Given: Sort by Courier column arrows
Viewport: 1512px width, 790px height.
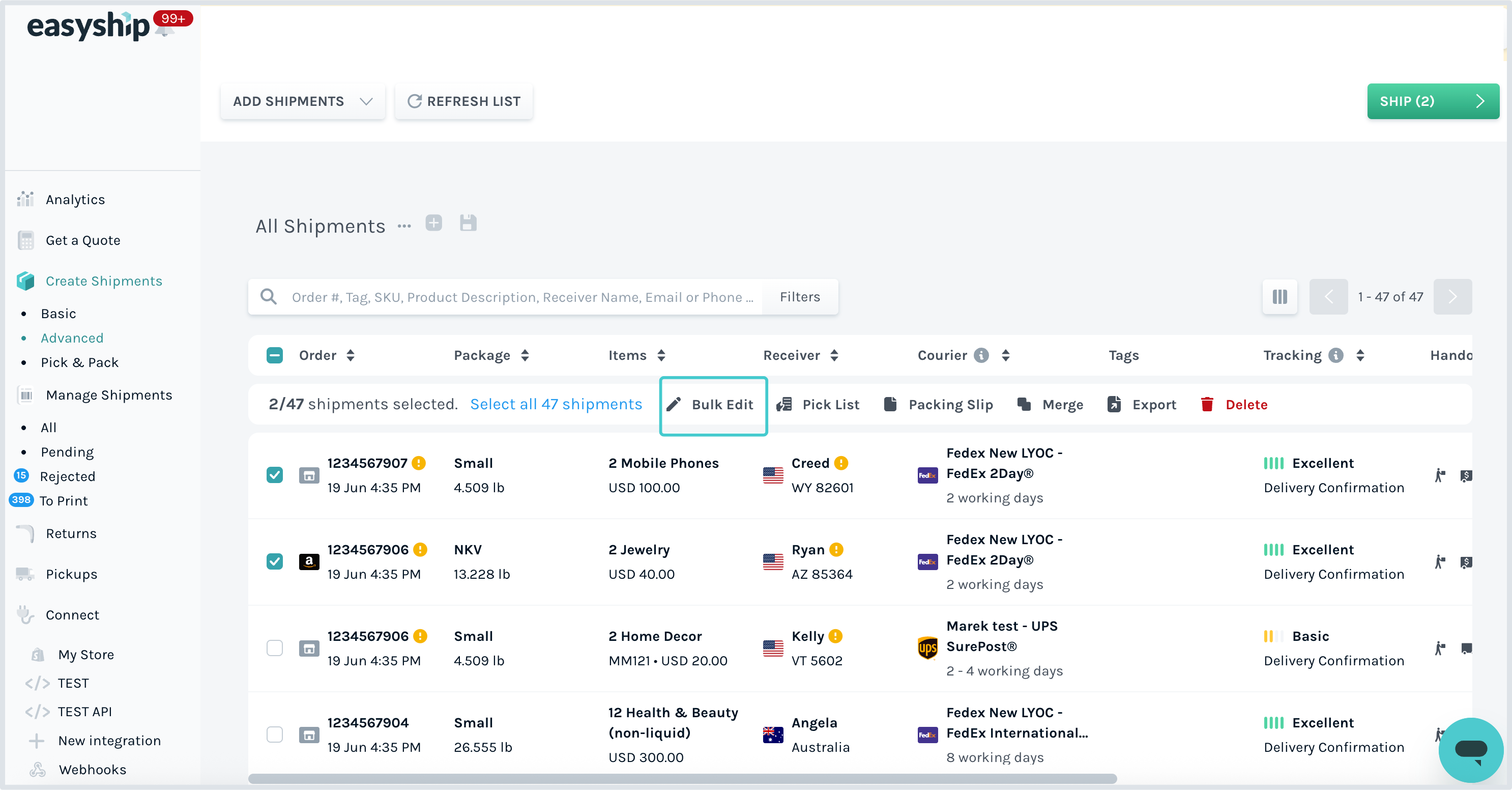Looking at the screenshot, I should 1006,355.
